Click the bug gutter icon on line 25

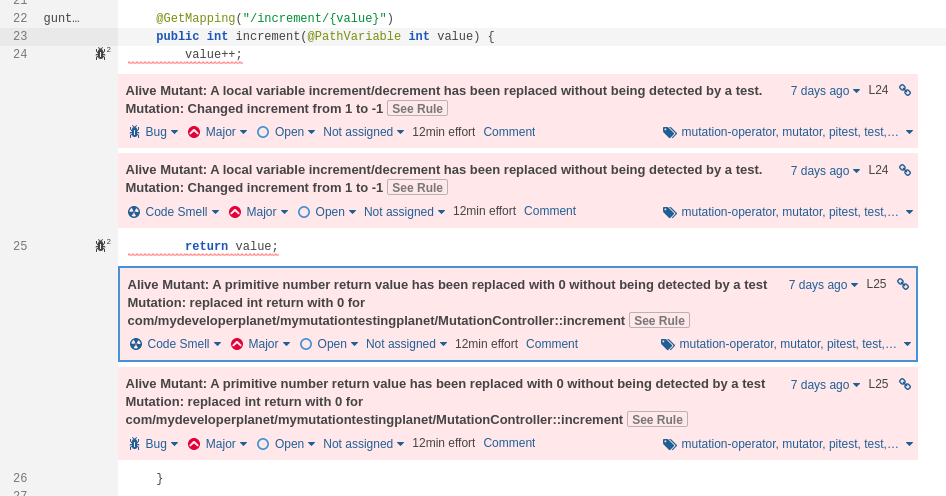[x=102, y=246]
